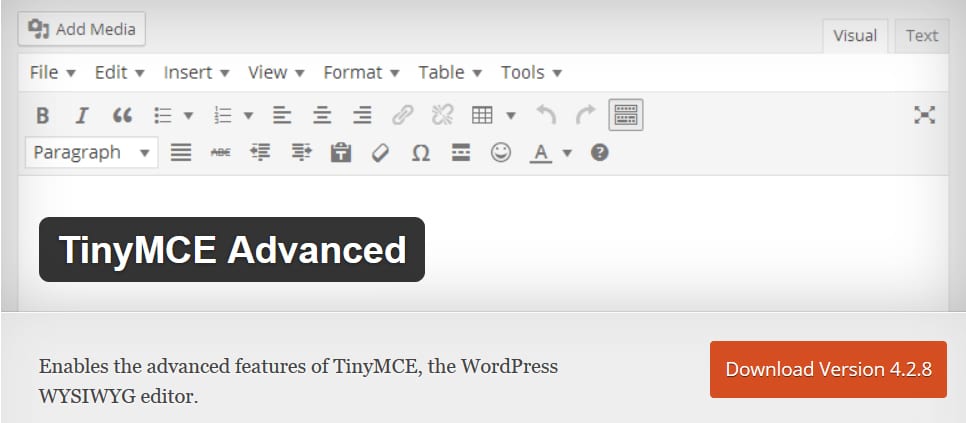Clear formatting with the eraser icon
This screenshot has height=423, width=966.
(381, 152)
